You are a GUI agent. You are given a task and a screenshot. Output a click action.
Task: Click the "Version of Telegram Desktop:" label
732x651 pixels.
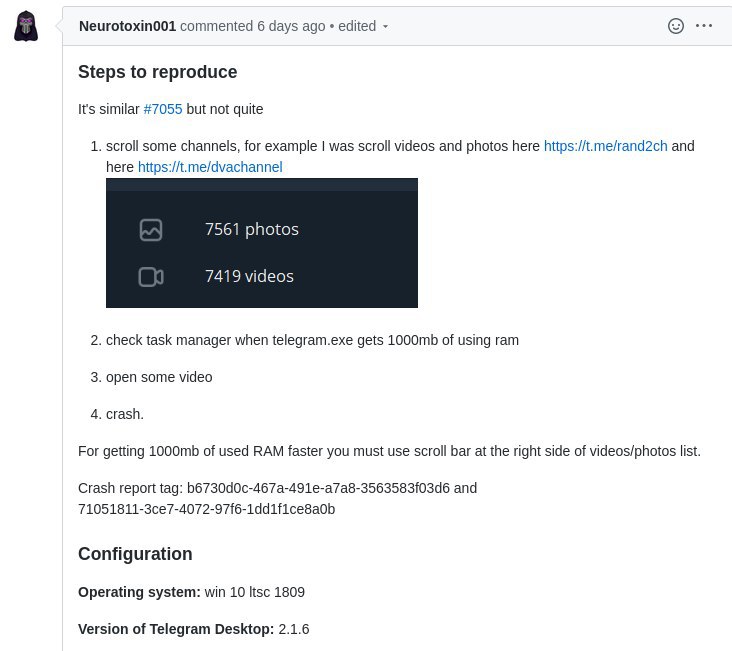click(x=176, y=629)
